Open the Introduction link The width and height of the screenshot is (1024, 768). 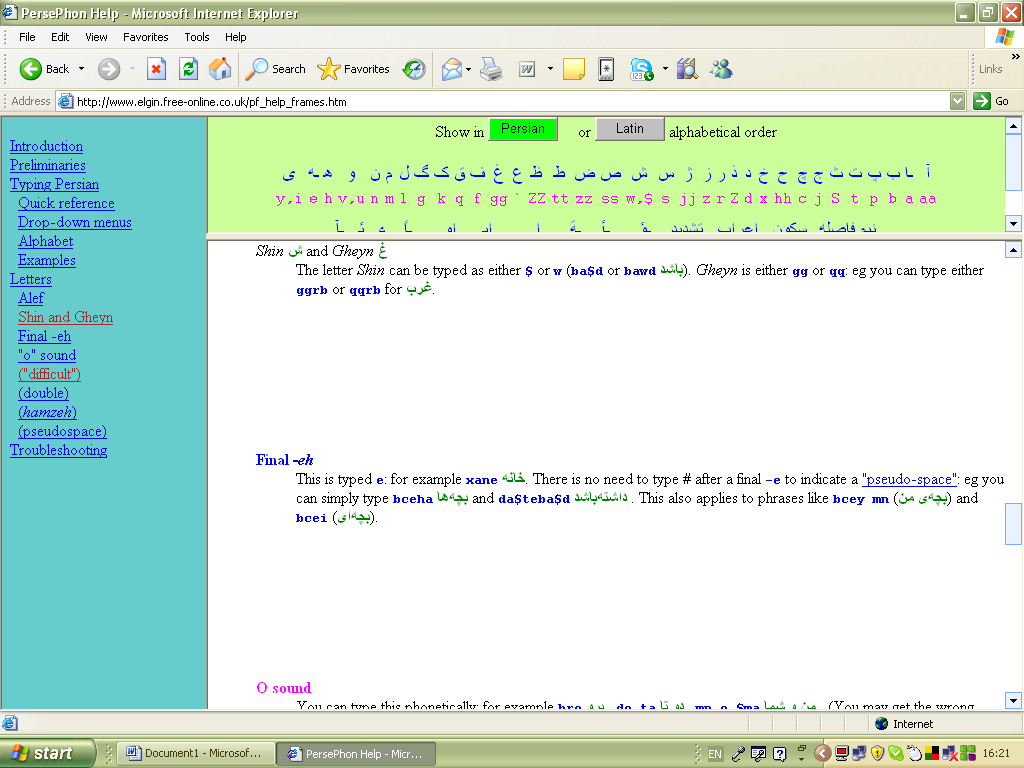coord(46,146)
